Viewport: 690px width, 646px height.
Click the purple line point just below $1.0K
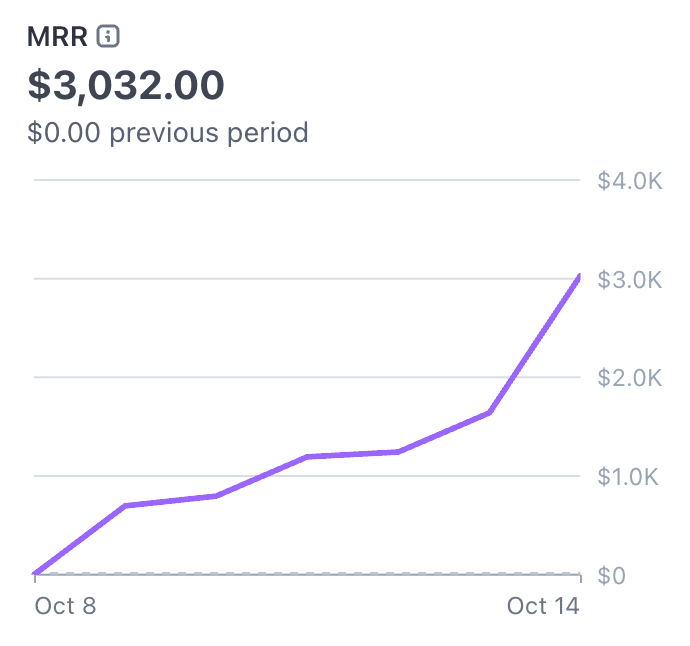tap(216, 496)
